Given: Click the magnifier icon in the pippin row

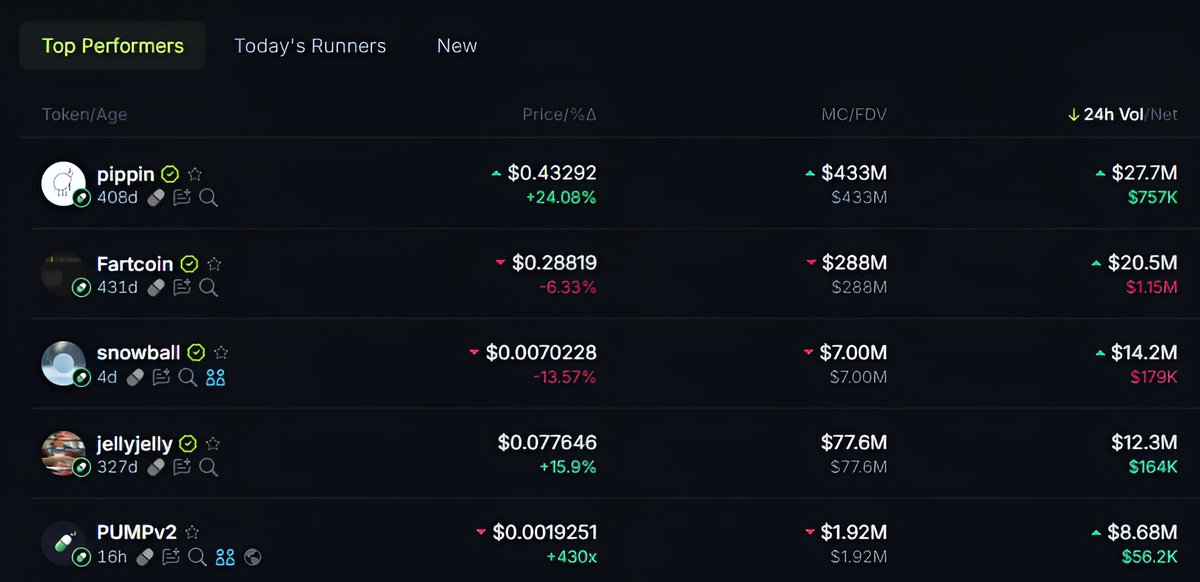Looking at the screenshot, I should 208,198.
